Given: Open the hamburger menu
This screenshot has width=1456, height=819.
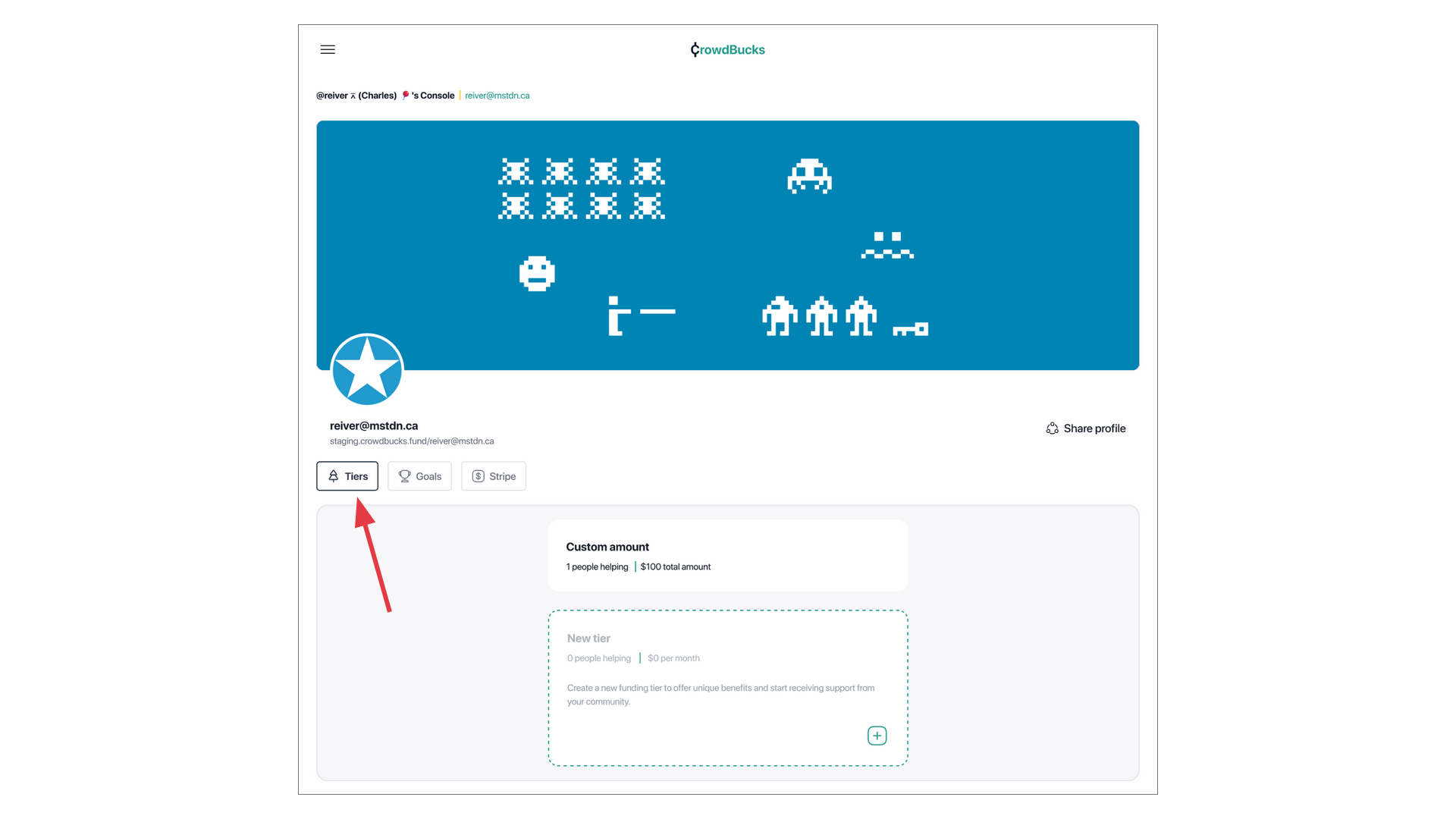Looking at the screenshot, I should click(x=328, y=49).
